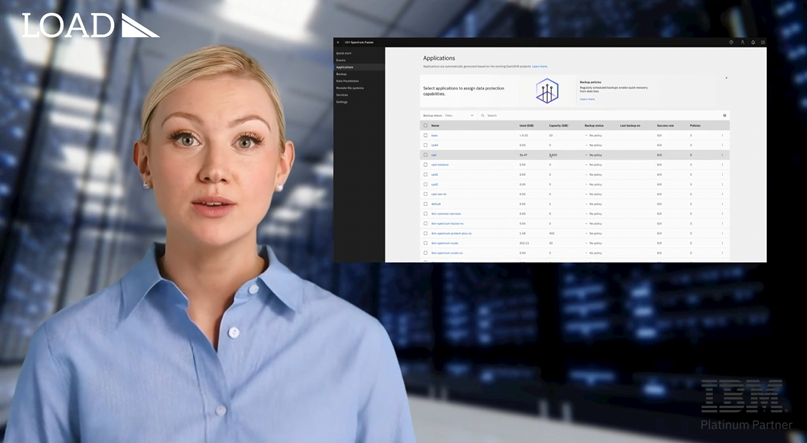Open Settings in the left sidebar
The width and height of the screenshot is (807, 443).
342,102
